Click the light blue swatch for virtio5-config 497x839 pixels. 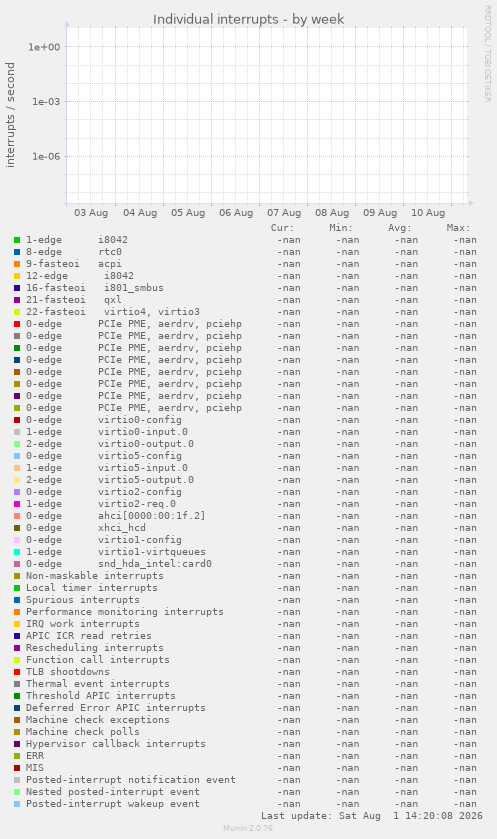(x=17, y=456)
